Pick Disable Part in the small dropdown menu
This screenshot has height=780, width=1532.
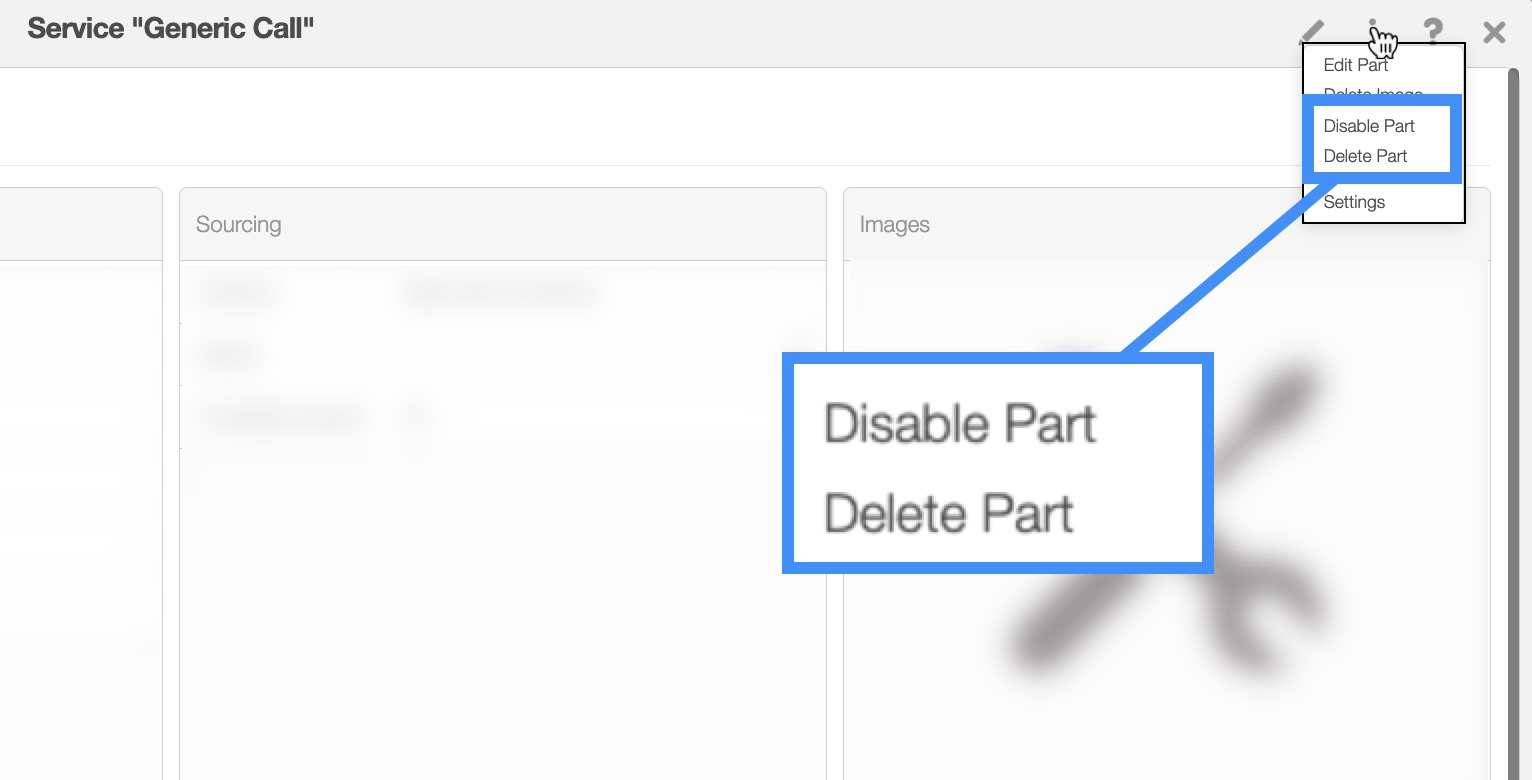tap(1369, 126)
